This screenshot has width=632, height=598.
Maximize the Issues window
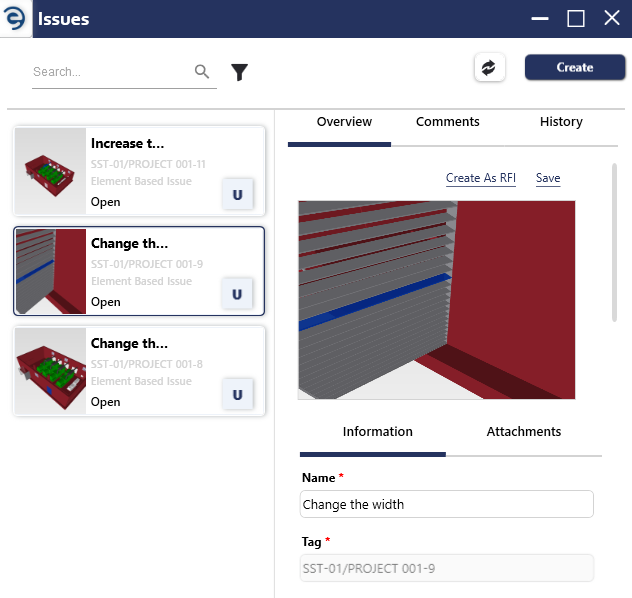[x=576, y=19]
